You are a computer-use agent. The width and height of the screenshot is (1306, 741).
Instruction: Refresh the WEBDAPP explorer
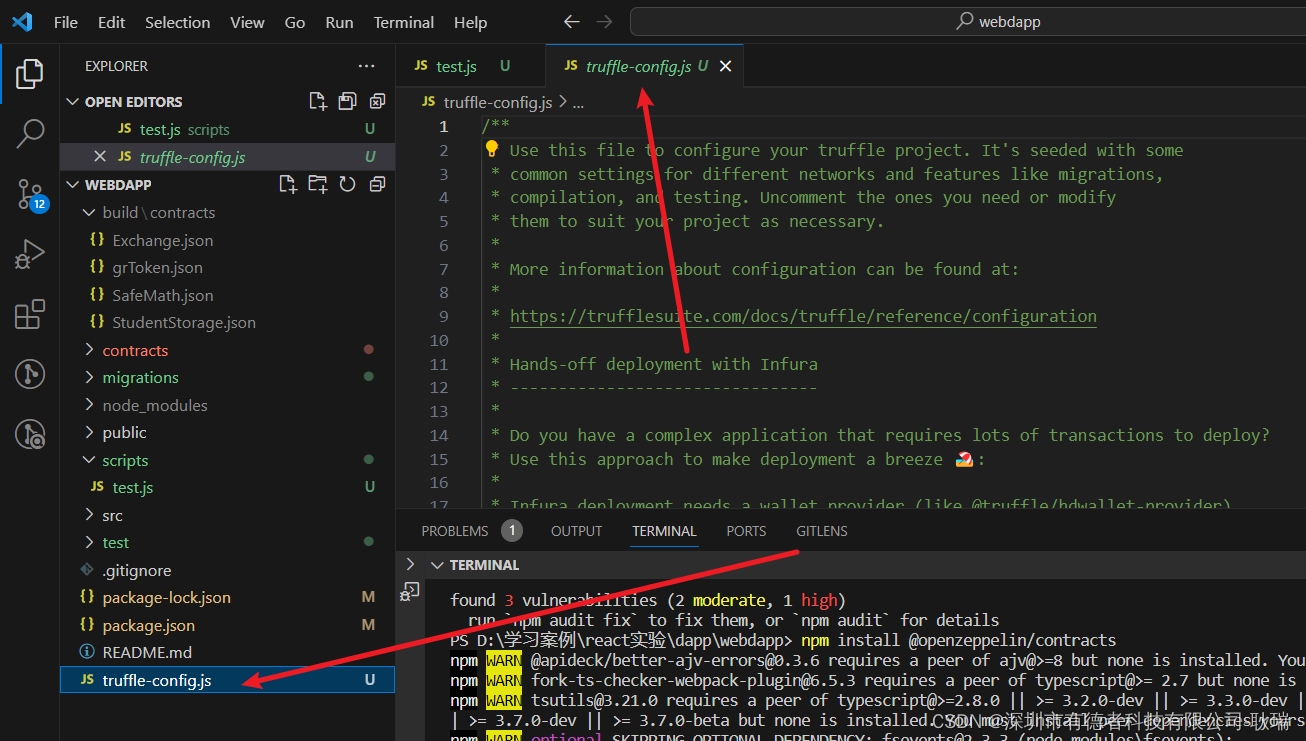(x=347, y=184)
